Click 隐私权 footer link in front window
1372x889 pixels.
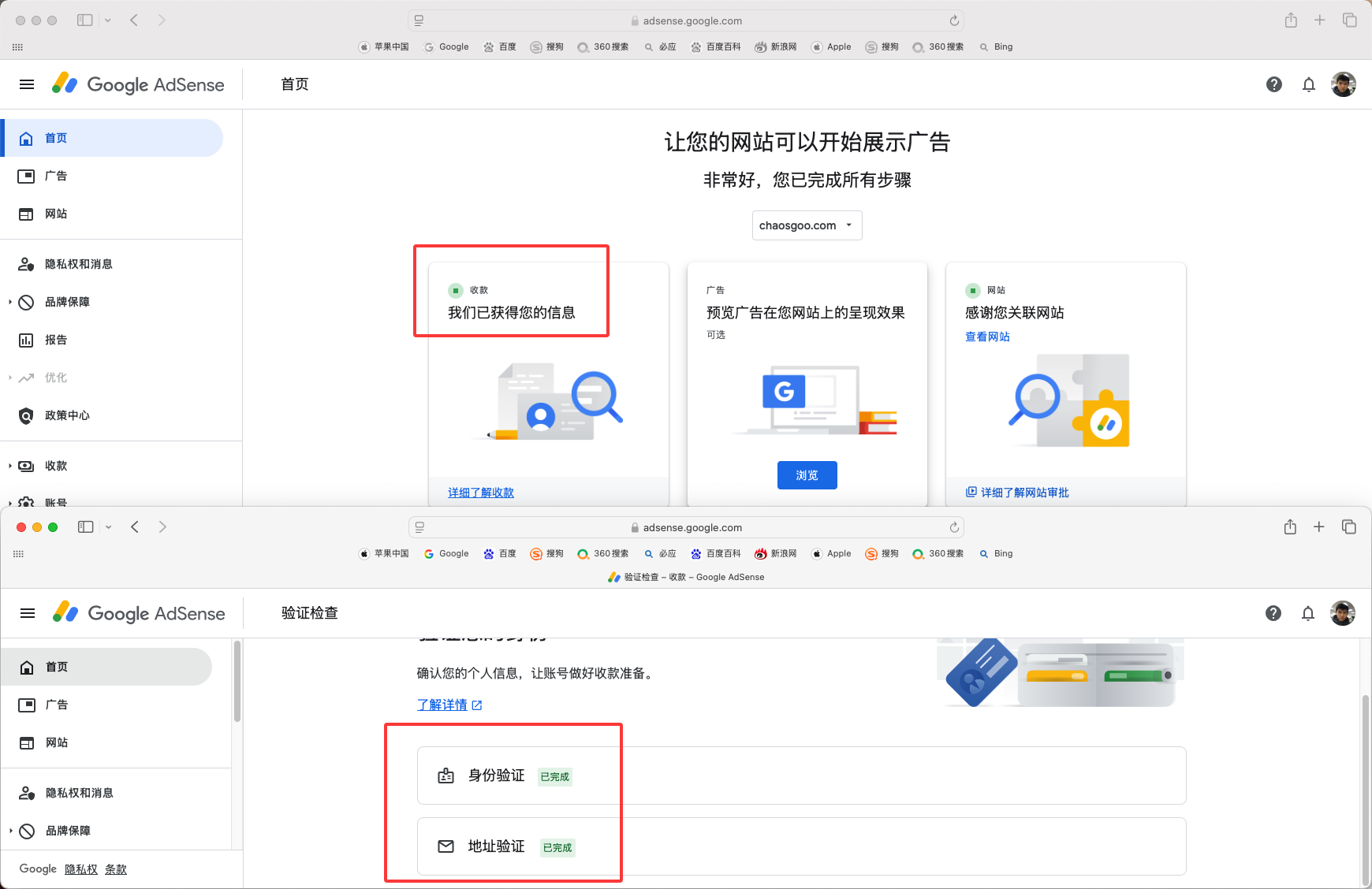81,869
